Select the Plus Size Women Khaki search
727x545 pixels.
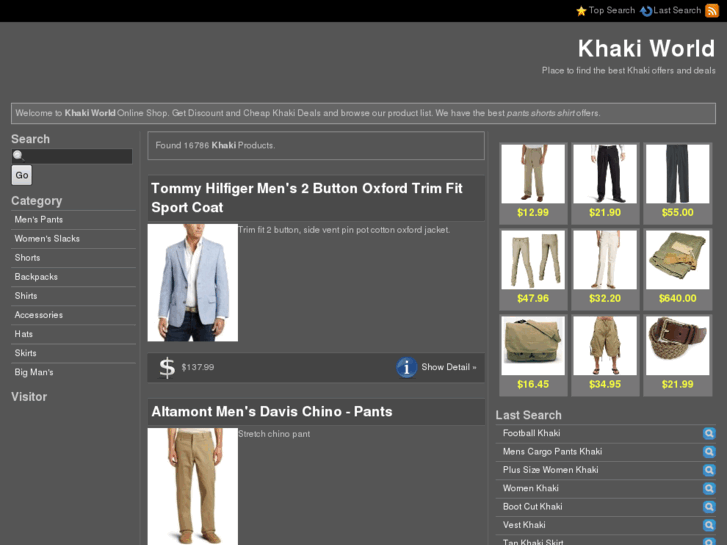550,470
